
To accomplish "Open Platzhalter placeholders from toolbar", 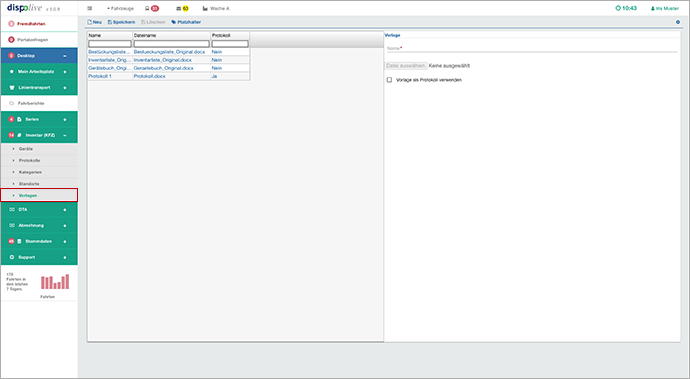I will click(186, 22).
